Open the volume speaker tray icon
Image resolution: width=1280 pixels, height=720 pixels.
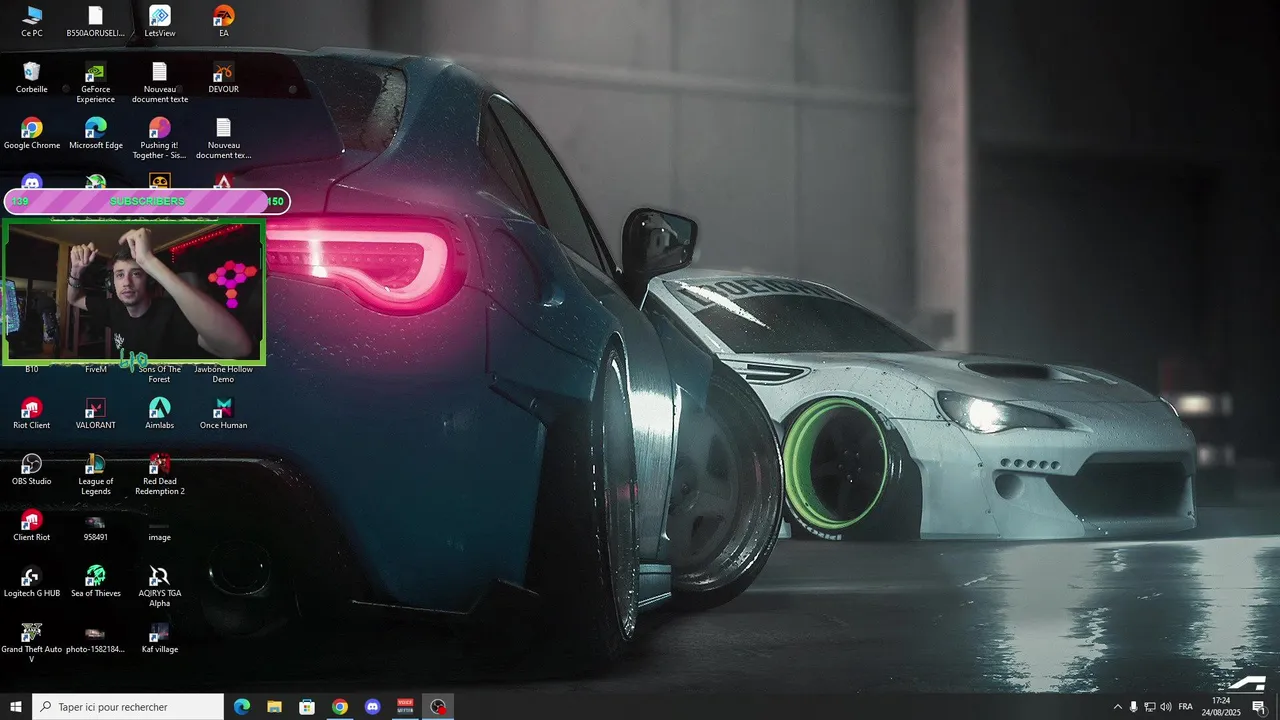click(1165, 707)
